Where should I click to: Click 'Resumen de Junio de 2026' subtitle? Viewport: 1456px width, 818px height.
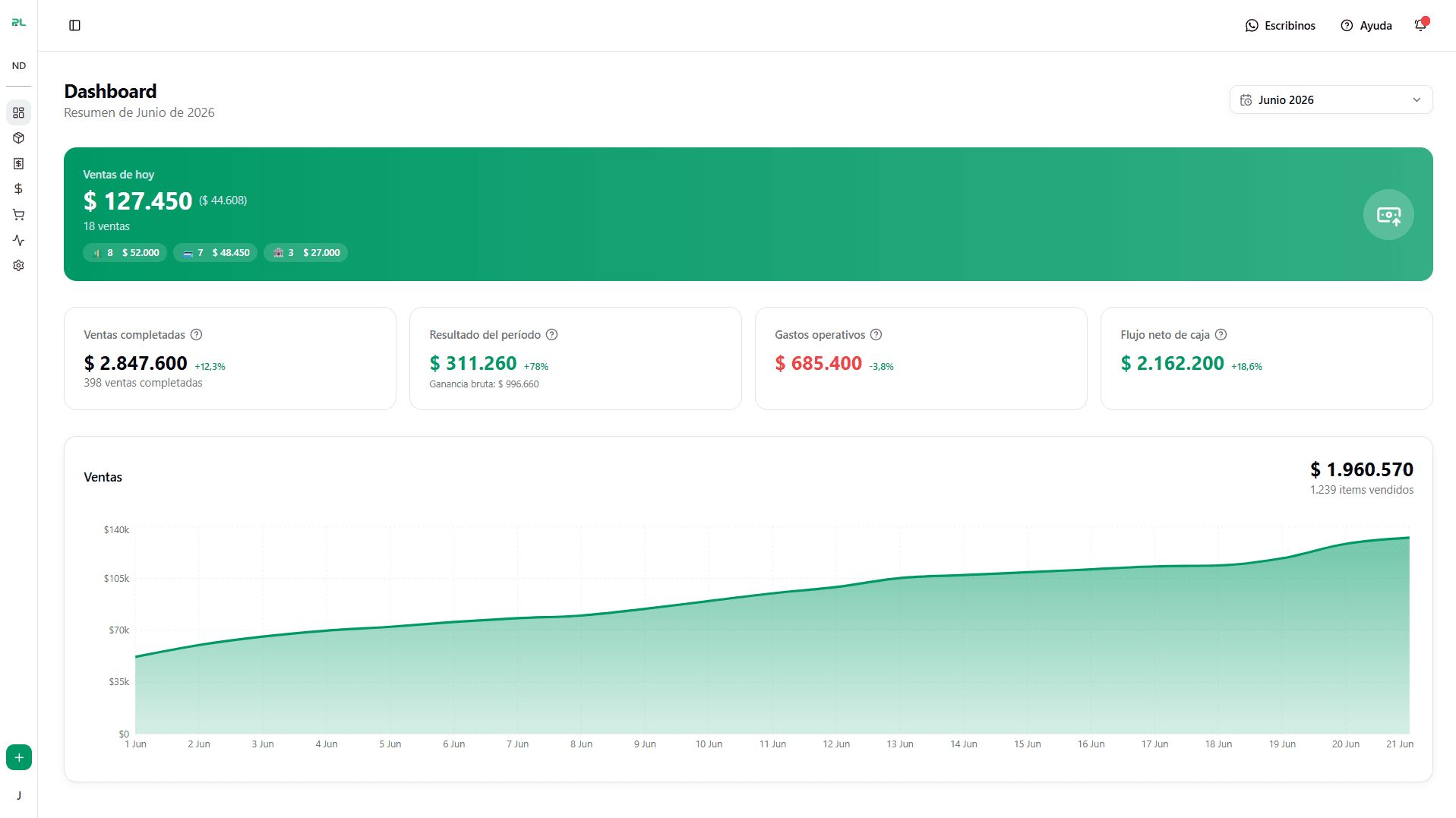coord(139,112)
